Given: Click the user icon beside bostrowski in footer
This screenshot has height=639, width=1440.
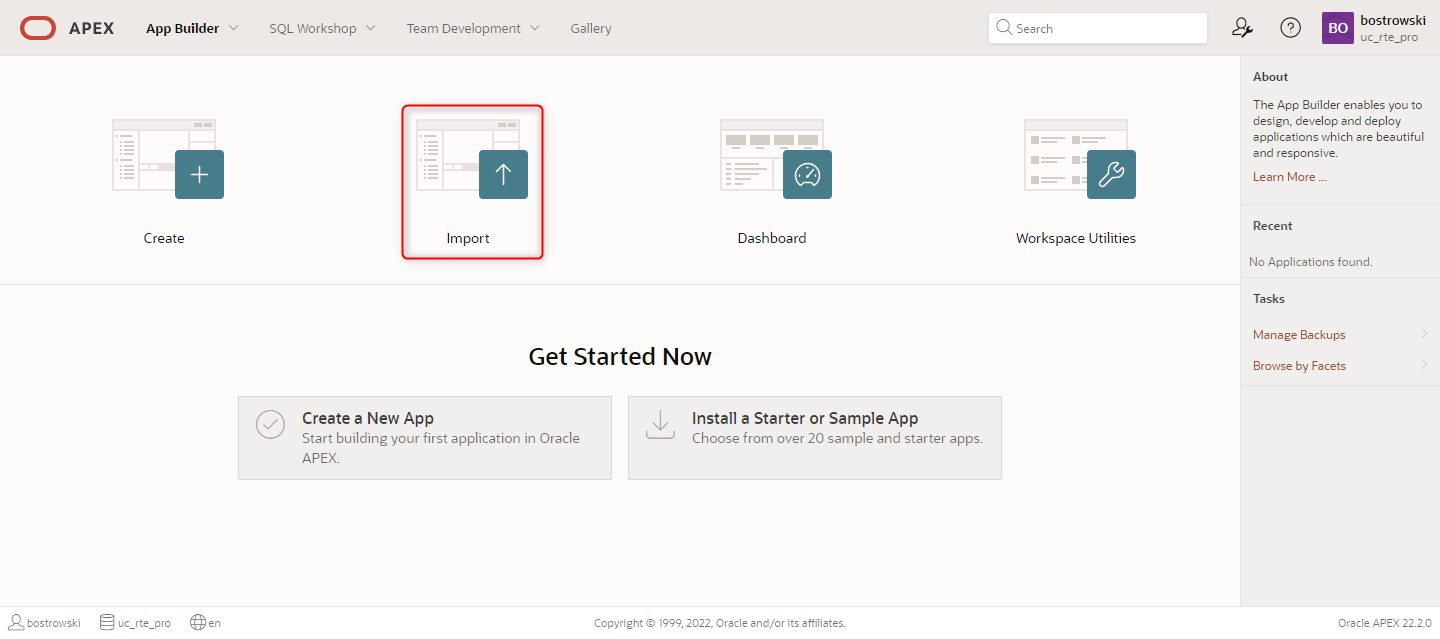Looking at the screenshot, I should click(x=16, y=622).
